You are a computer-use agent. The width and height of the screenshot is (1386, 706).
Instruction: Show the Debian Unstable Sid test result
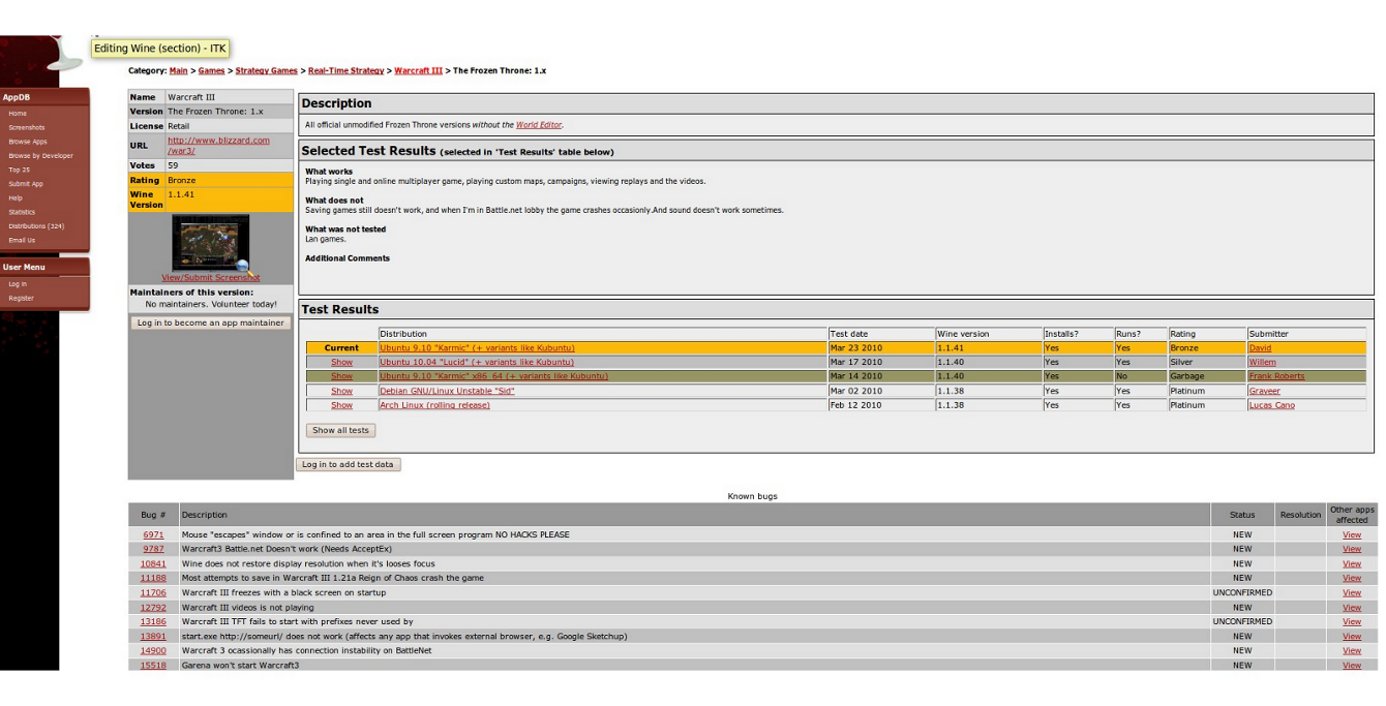coord(342,391)
